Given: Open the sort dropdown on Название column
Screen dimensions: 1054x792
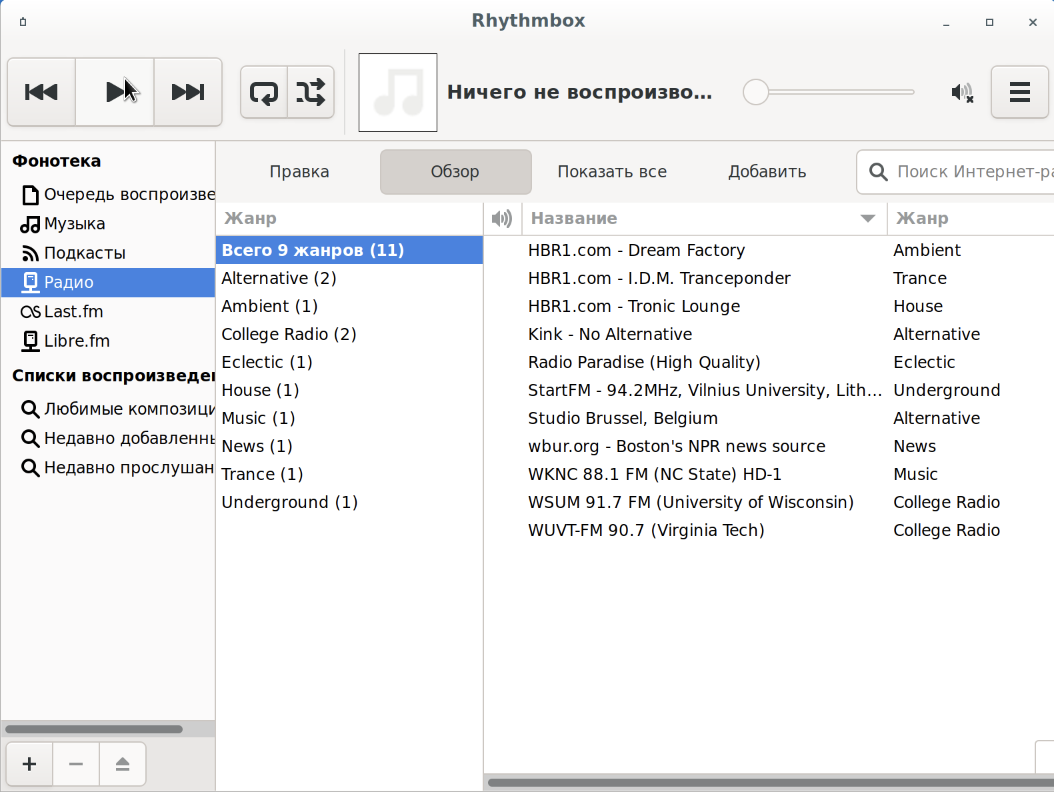Looking at the screenshot, I should click(864, 218).
